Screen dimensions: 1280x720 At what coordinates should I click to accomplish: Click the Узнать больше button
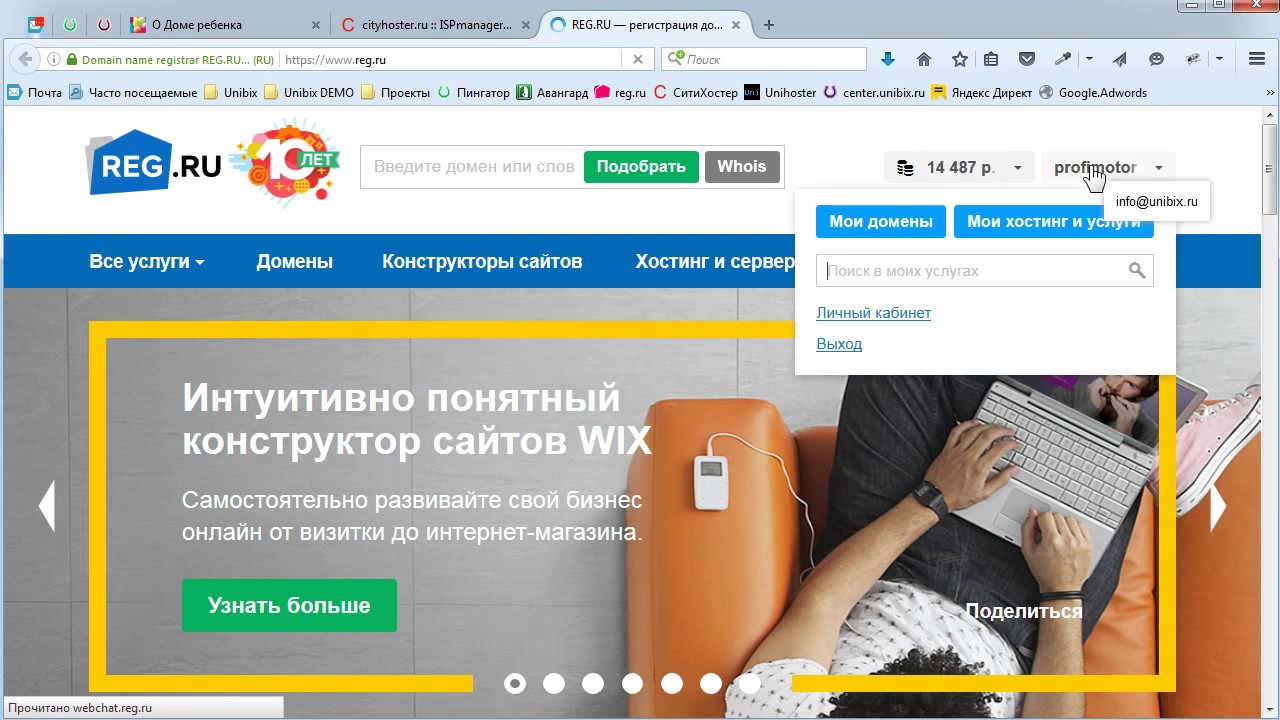pos(289,605)
